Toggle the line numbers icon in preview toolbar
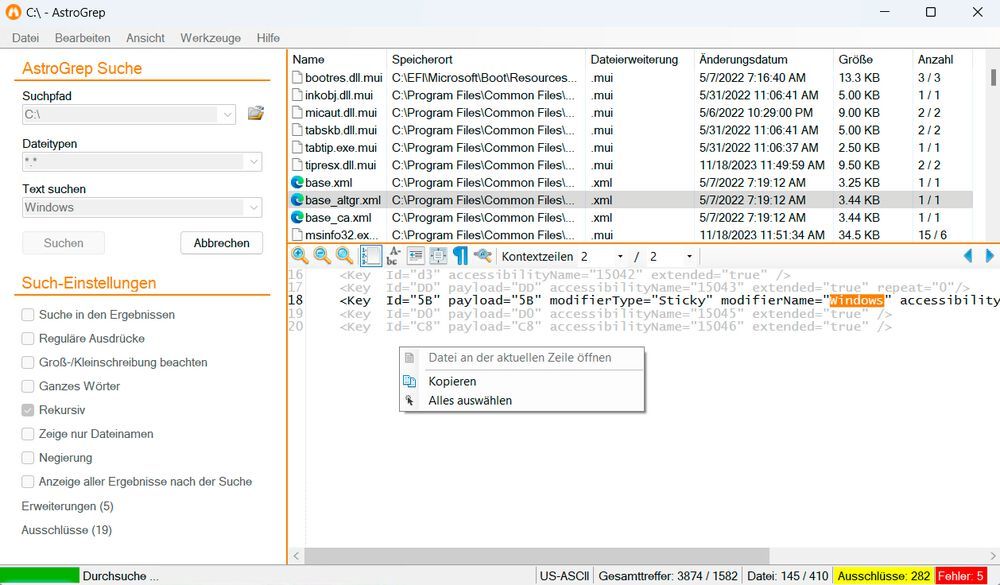Image resolution: width=1000 pixels, height=585 pixels. (370, 256)
